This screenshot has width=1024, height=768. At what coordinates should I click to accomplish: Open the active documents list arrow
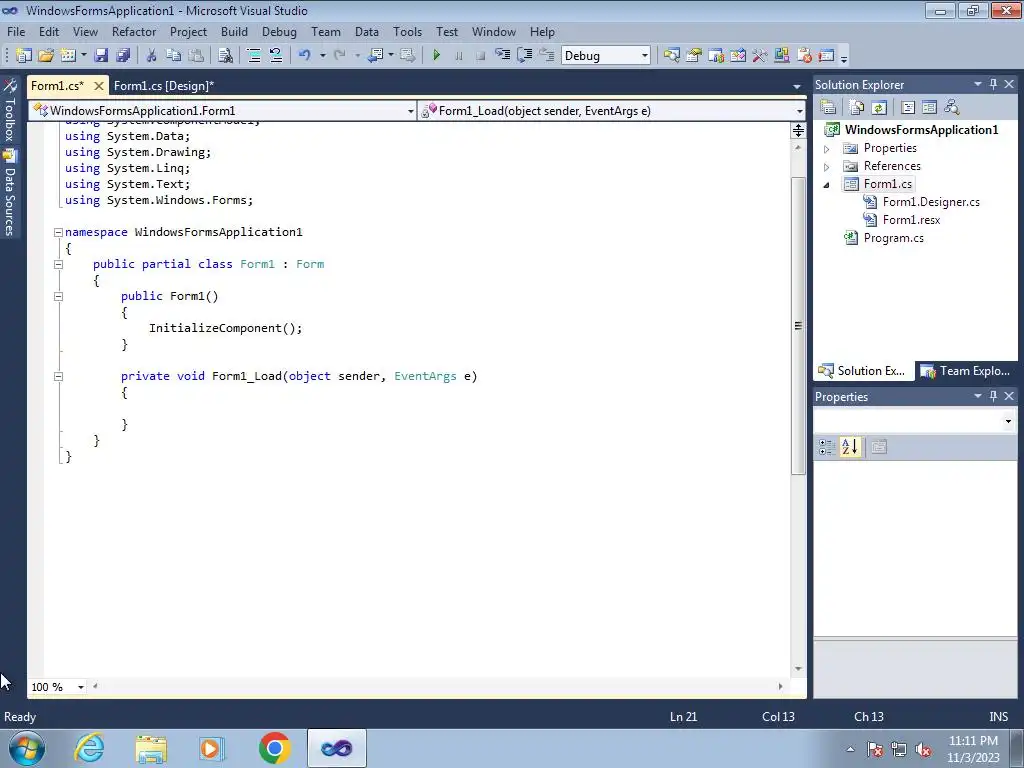coord(797,86)
